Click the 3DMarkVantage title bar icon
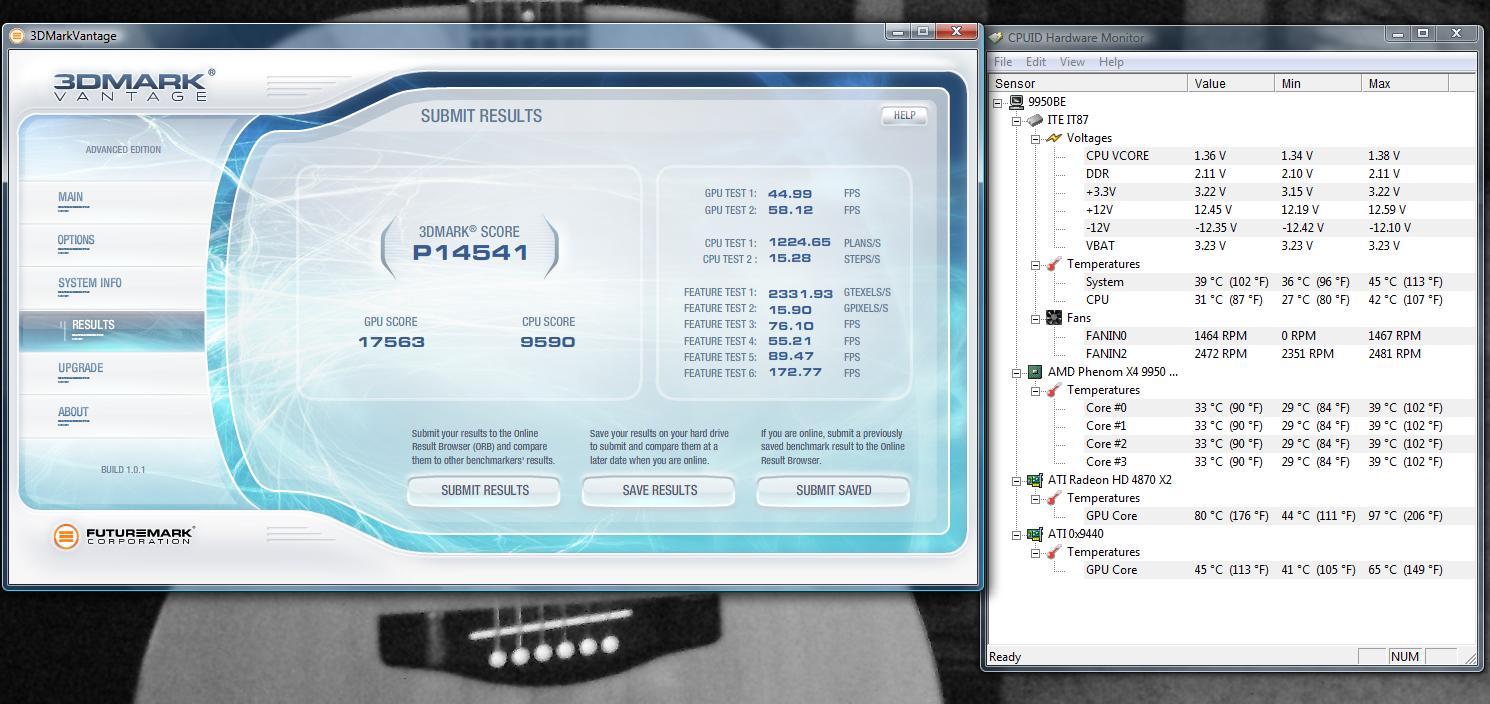Screen dimensions: 1490x704 pos(18,36)
